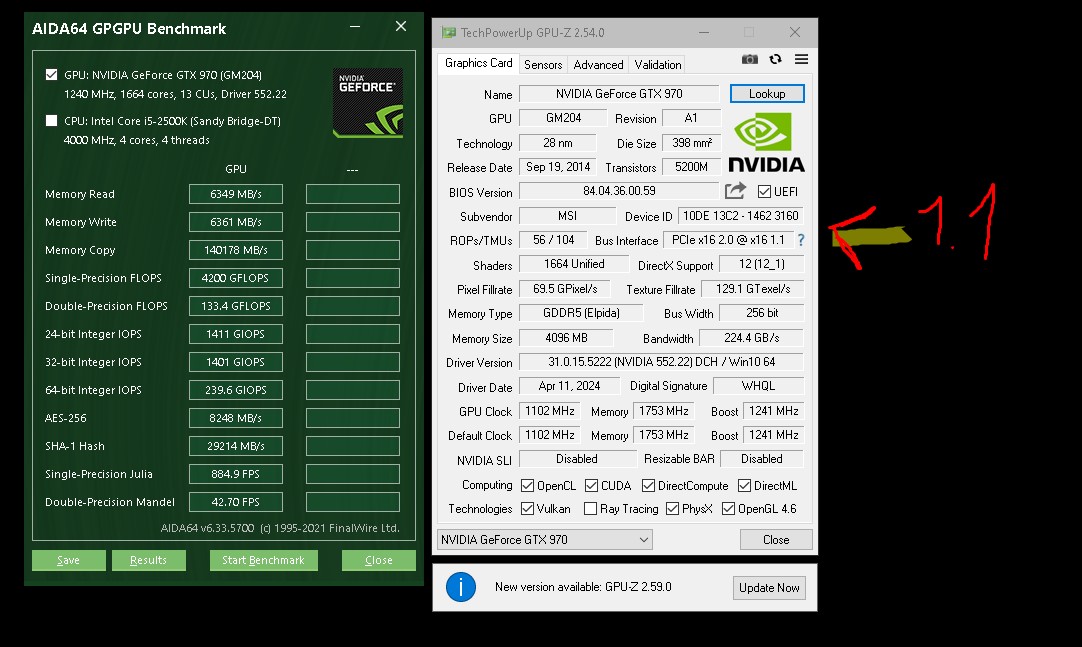Click the Single-Precision FLOPS value 4200 GFLOPS
Image resolution: width=1082 pixels, height=647 pixels.
point(235,278)
